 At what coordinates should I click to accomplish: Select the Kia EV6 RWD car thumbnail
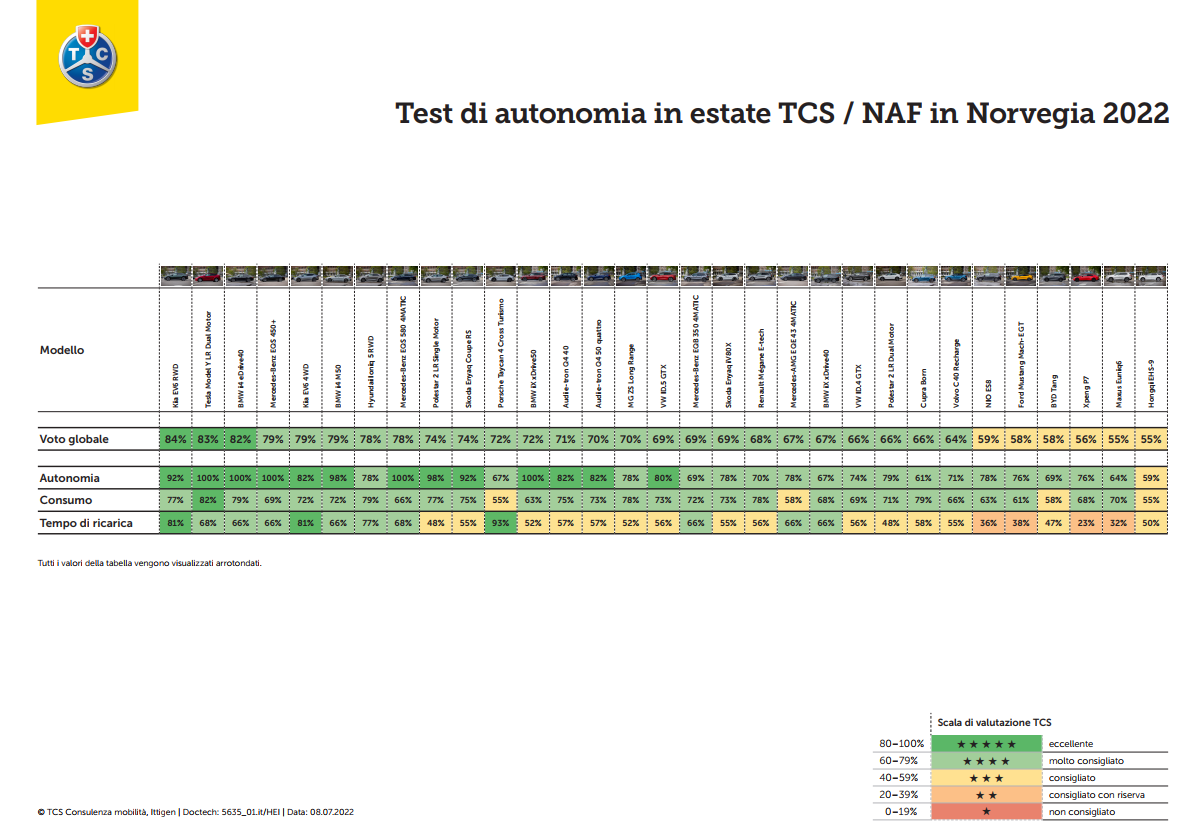[176, 276]
